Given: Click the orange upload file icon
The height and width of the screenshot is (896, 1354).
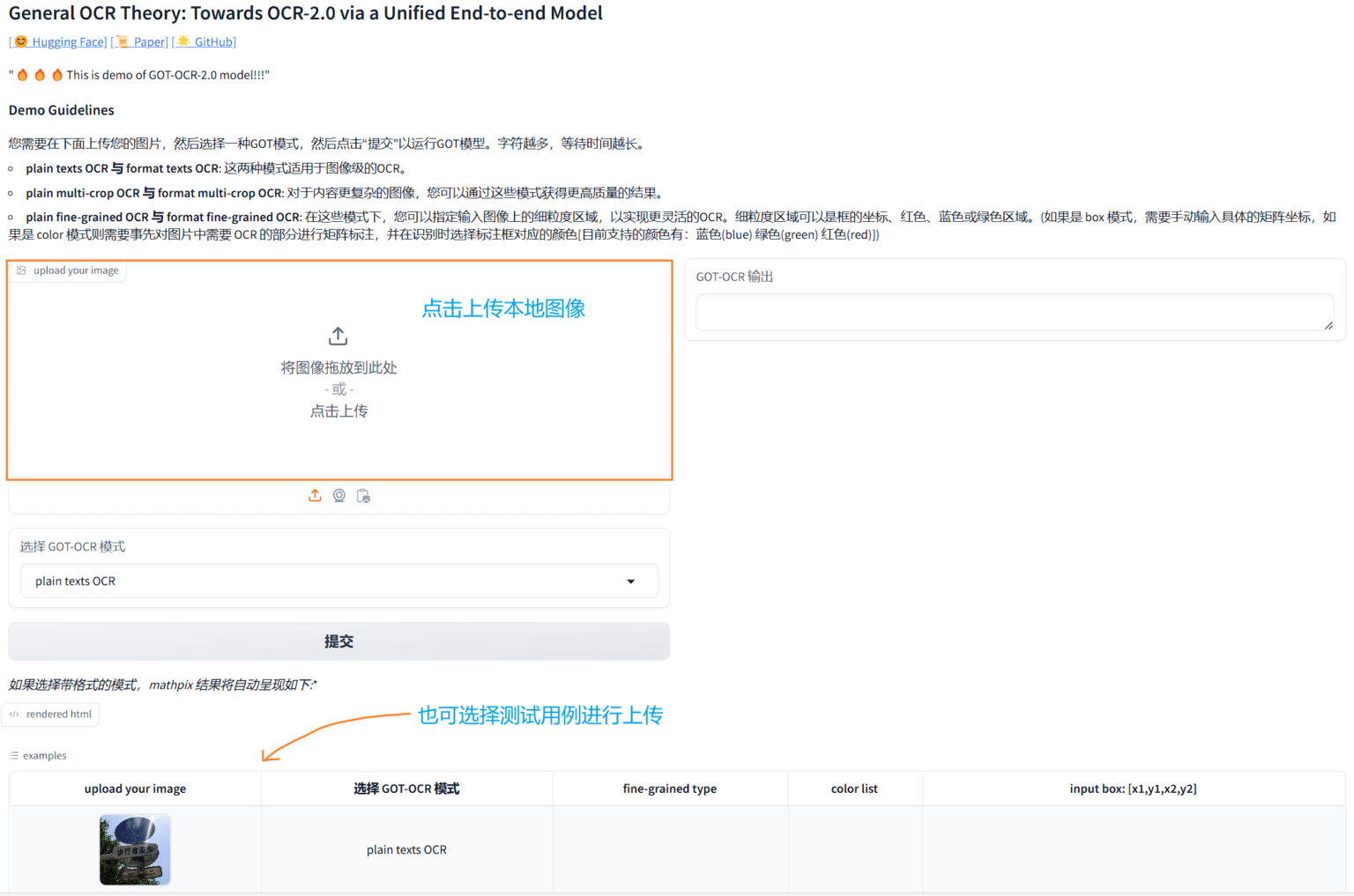Looking at the screenshot, I should (x=315, y=495).
